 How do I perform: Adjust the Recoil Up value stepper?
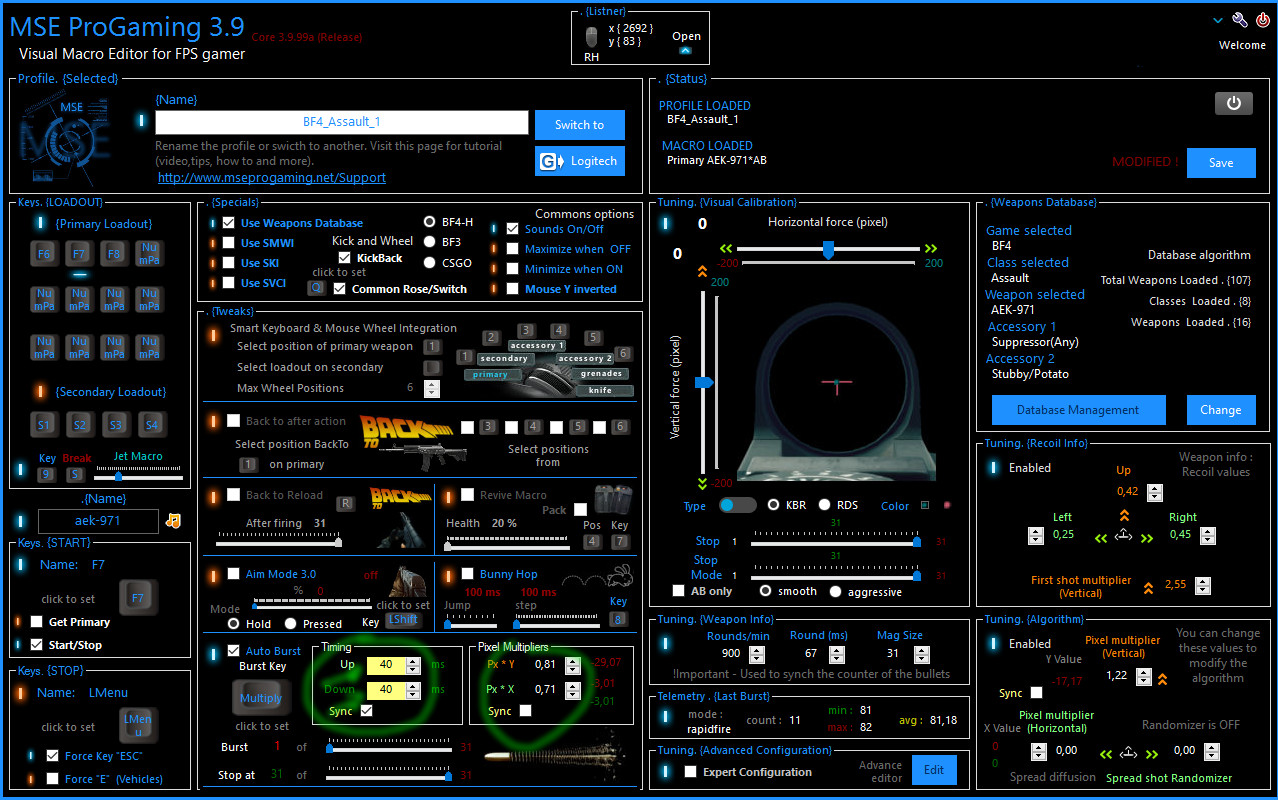coord(1155,492)
